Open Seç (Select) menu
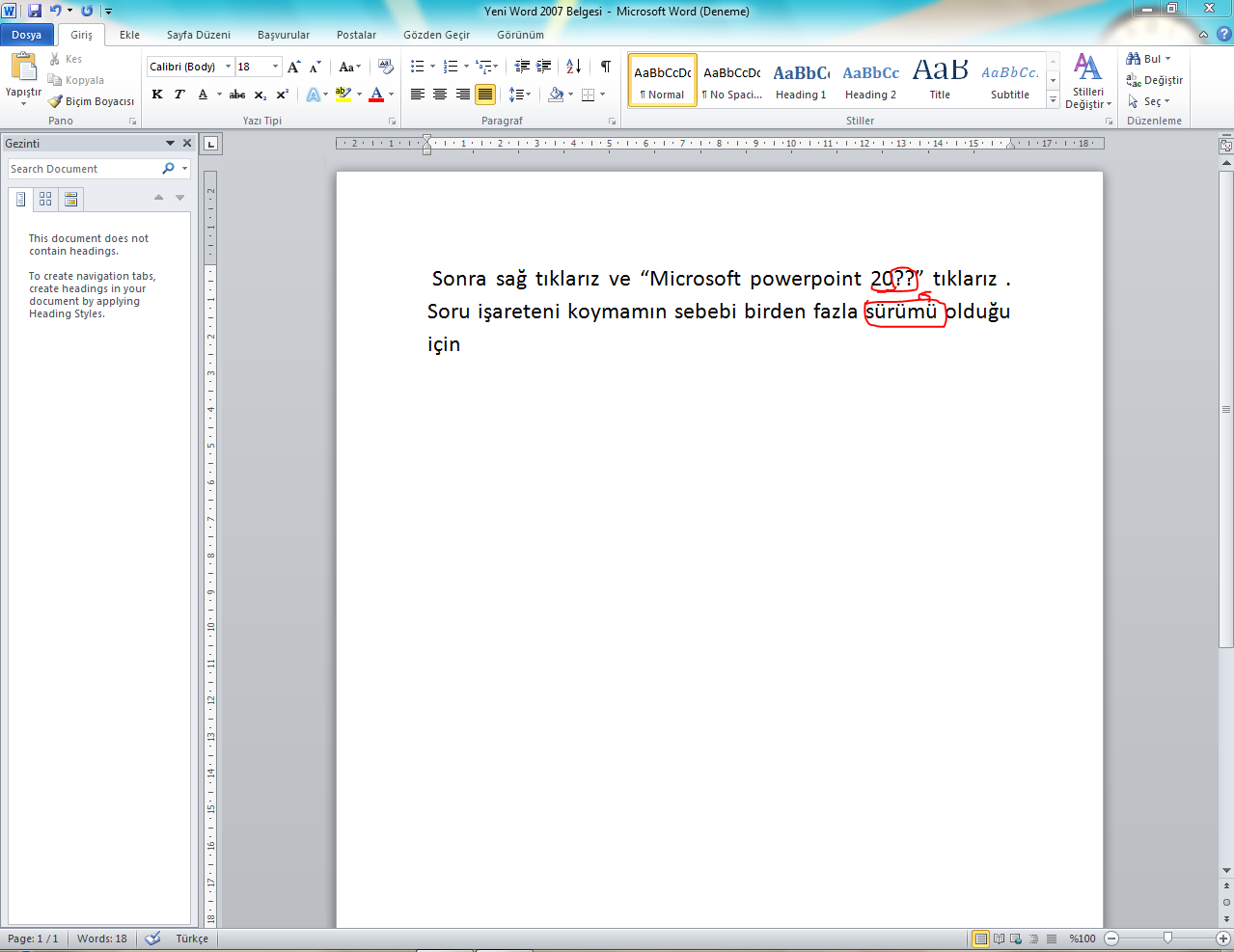 (1148, 101)
